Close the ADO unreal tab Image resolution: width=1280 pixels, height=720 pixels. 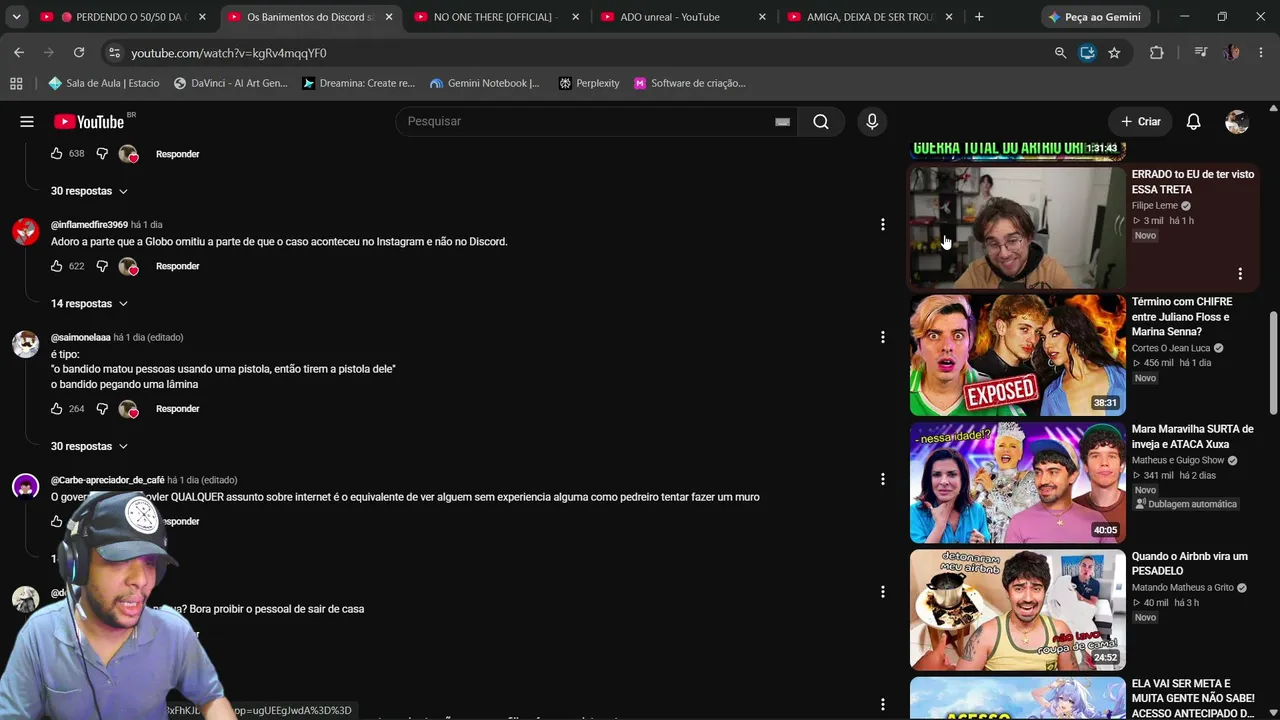pyautogui.click(x=762, y=17)
